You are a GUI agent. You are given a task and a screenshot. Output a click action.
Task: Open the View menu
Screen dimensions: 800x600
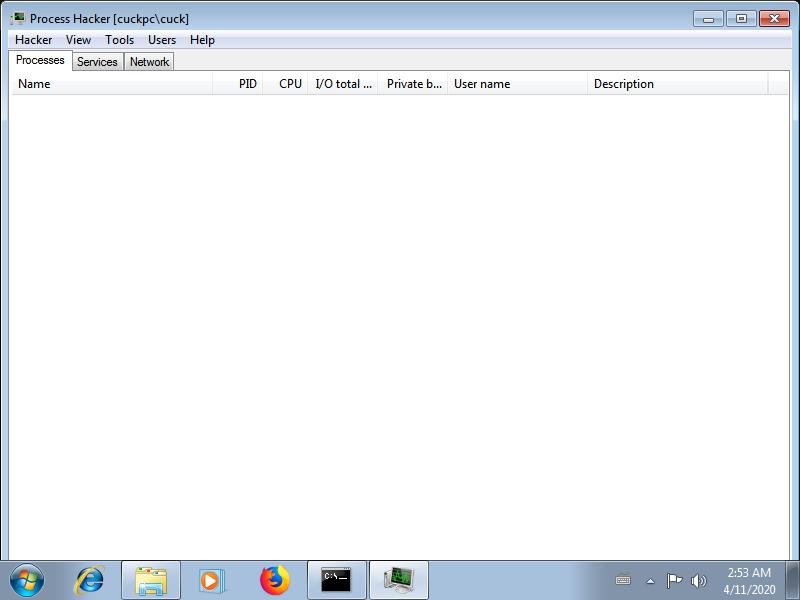coord(78,40)
